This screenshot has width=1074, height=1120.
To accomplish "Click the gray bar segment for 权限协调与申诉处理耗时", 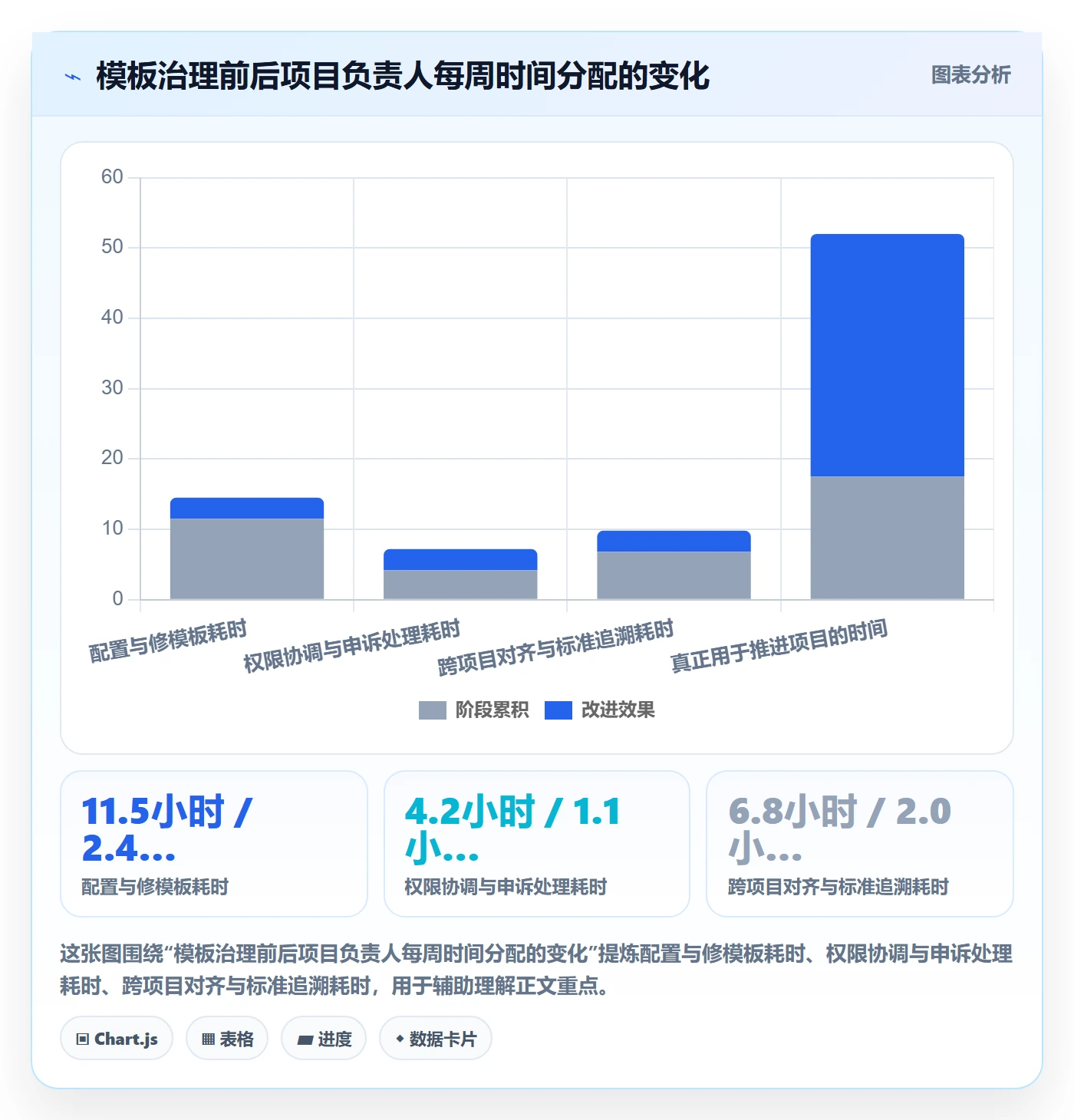I will pos(460,585).
